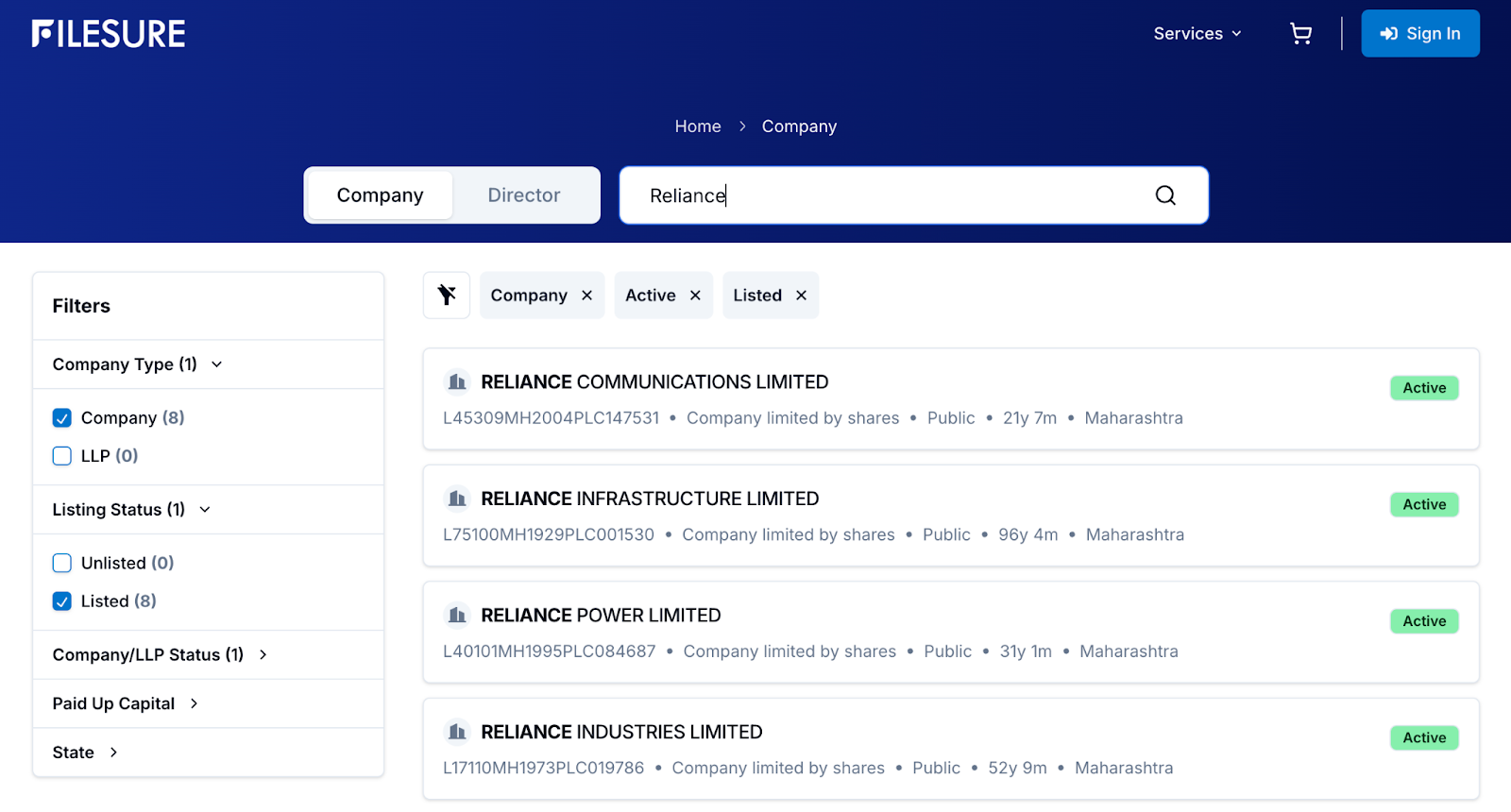Remove the Active filter chip
Image resolution: width=1511 pixels, height=812 pixels.
(x=695, y=296)
